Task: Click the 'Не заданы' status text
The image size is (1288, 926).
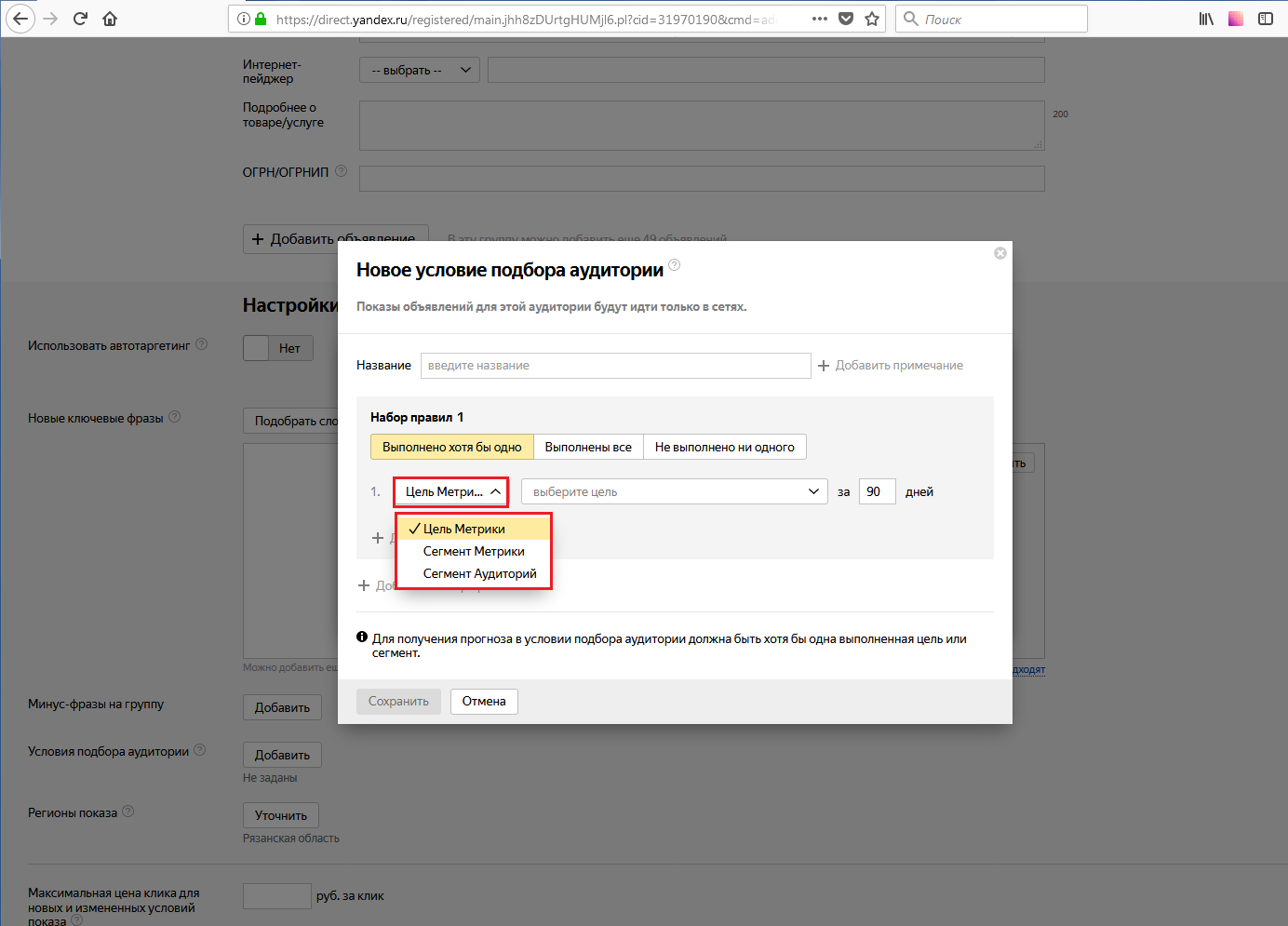Action: [x=270, y=778]
